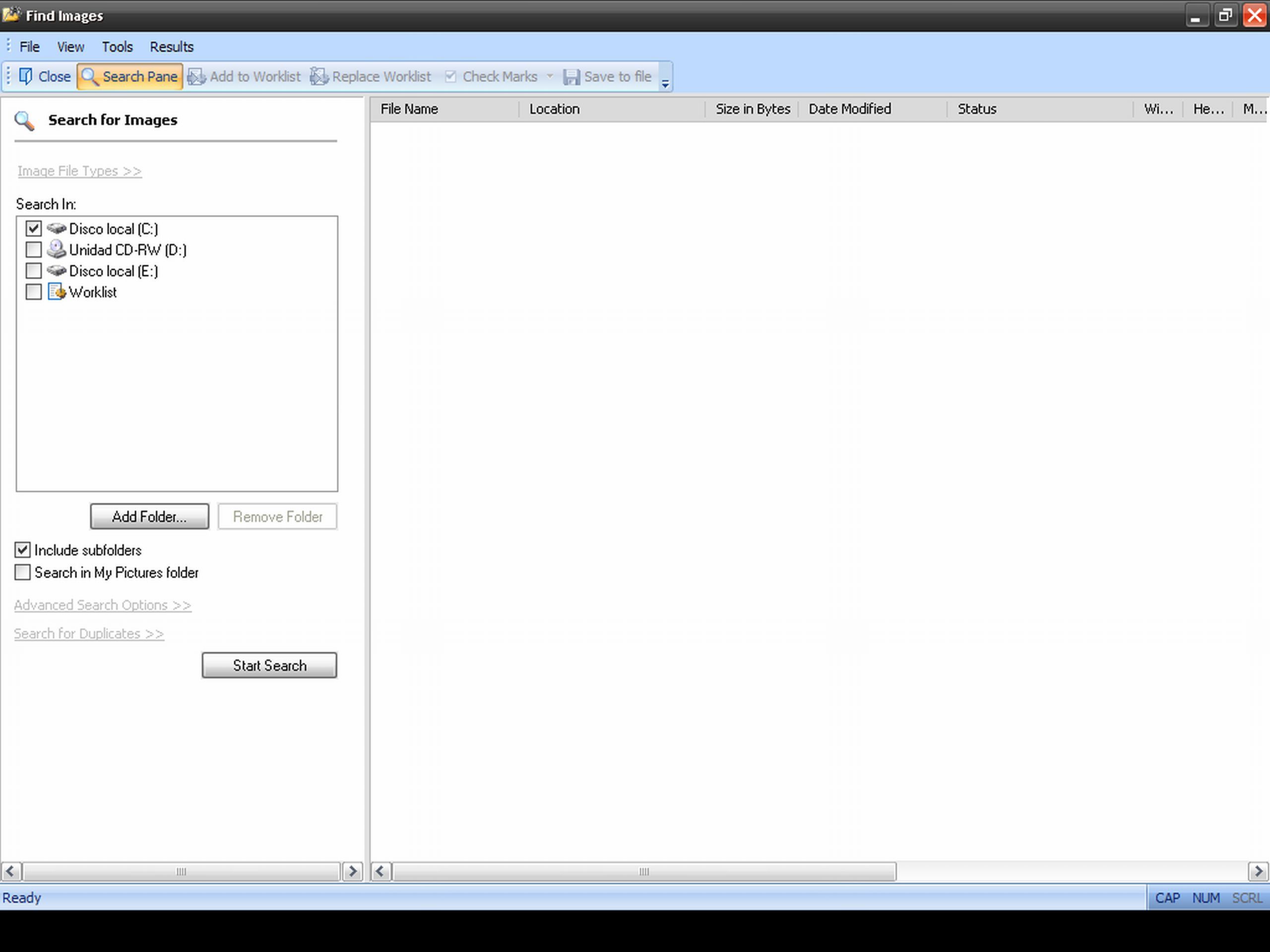Drag the horizontal scrollbar in results pane

pyautogui.click(x=644, y=871)
